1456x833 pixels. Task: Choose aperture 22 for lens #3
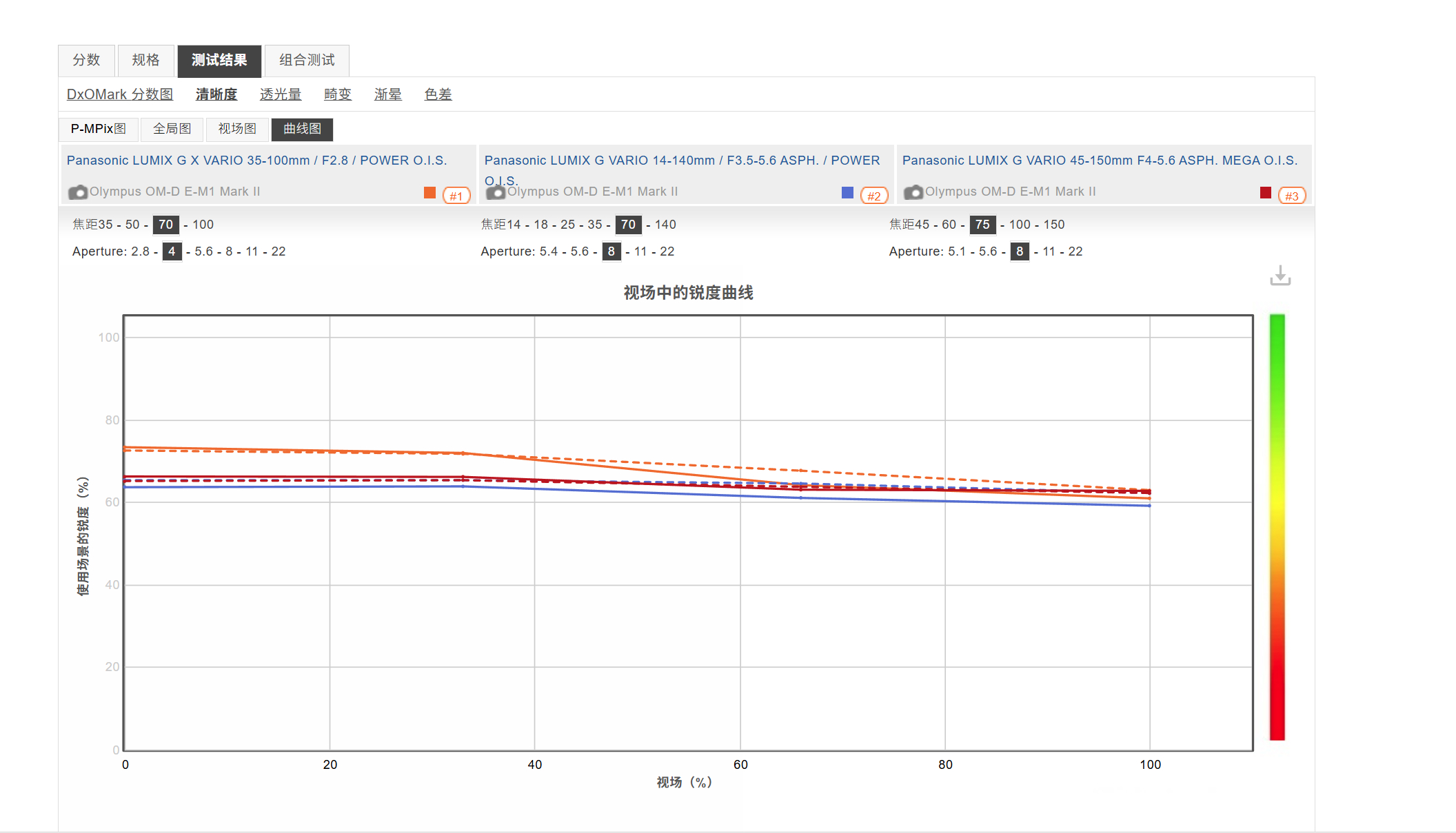1075,251
